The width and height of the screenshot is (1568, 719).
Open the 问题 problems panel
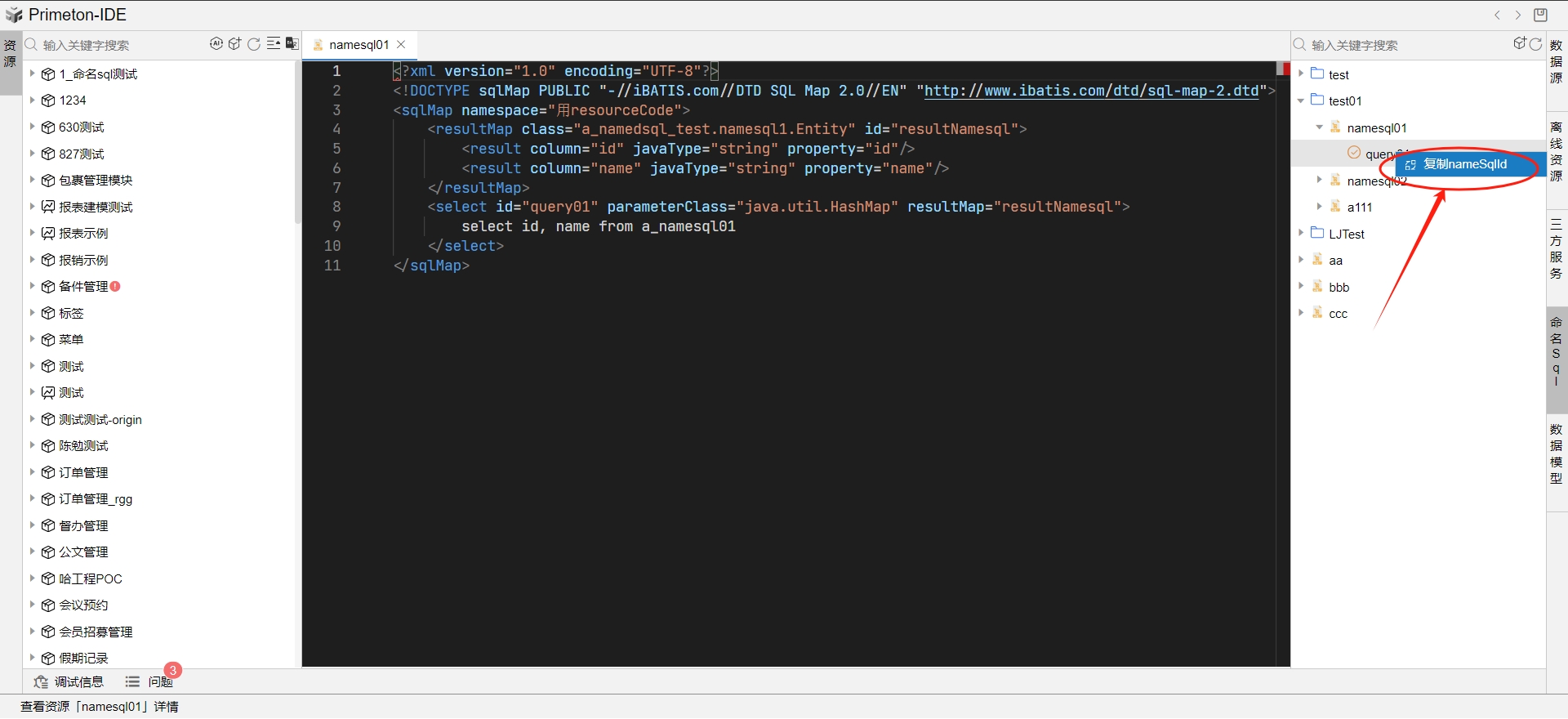tap(149, 681)
